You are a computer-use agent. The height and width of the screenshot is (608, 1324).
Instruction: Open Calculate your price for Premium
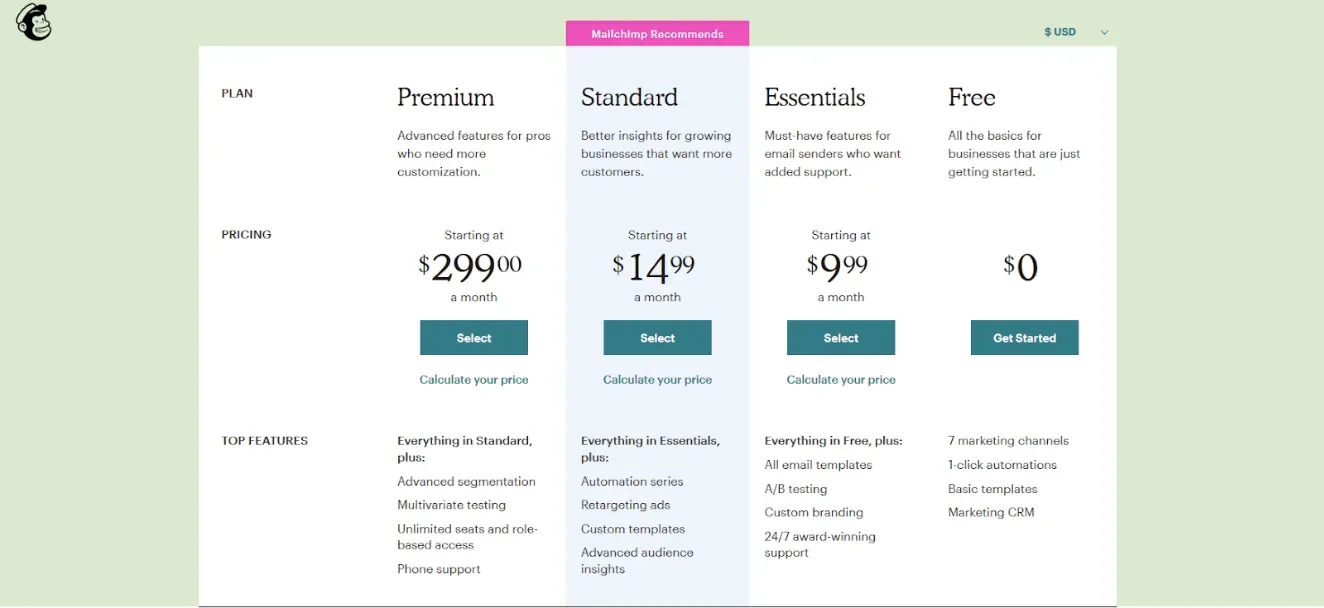473,380
